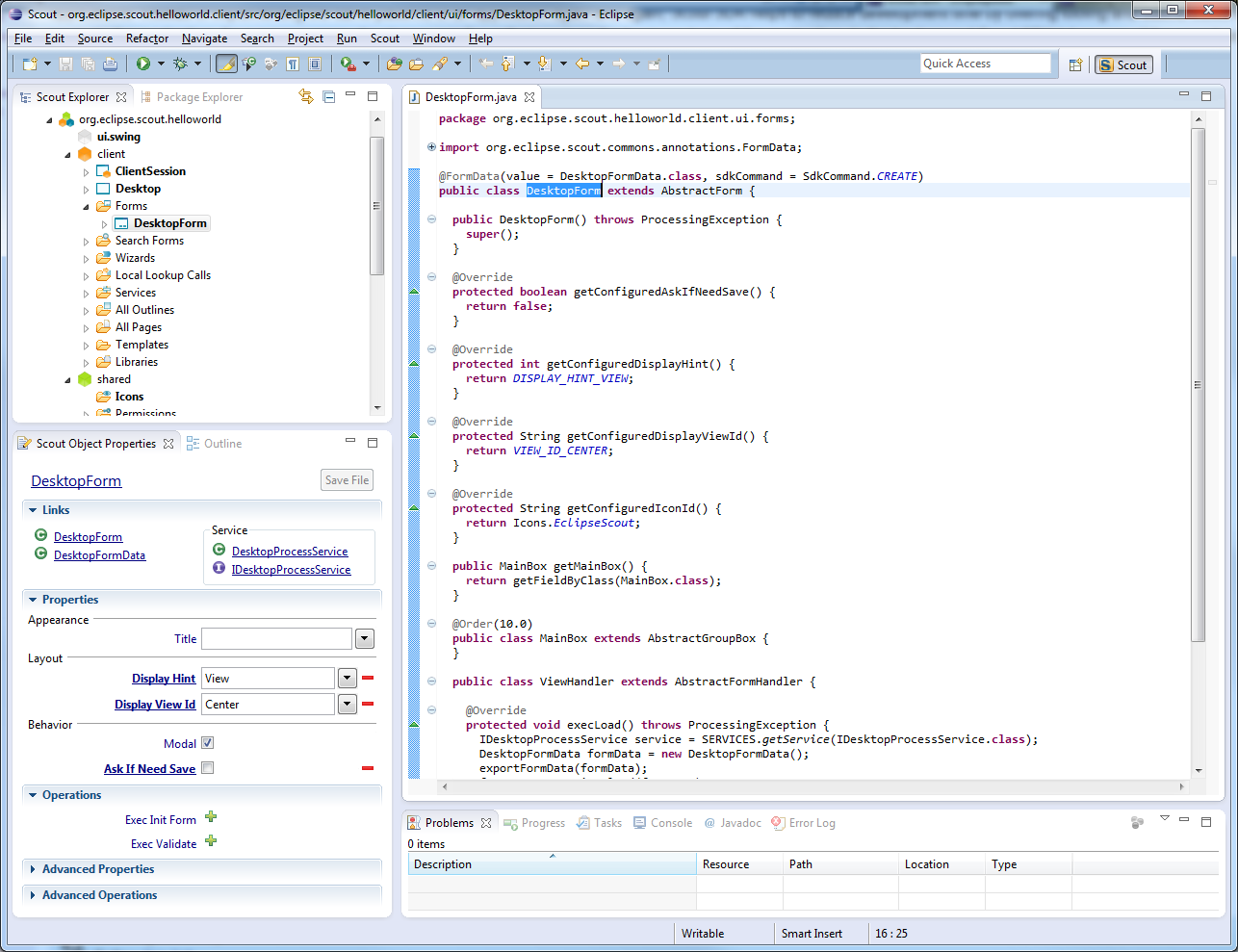Switch to the Package Explorer tab
The height and width of the screenshot is (952, 1238).
(191, 97)
